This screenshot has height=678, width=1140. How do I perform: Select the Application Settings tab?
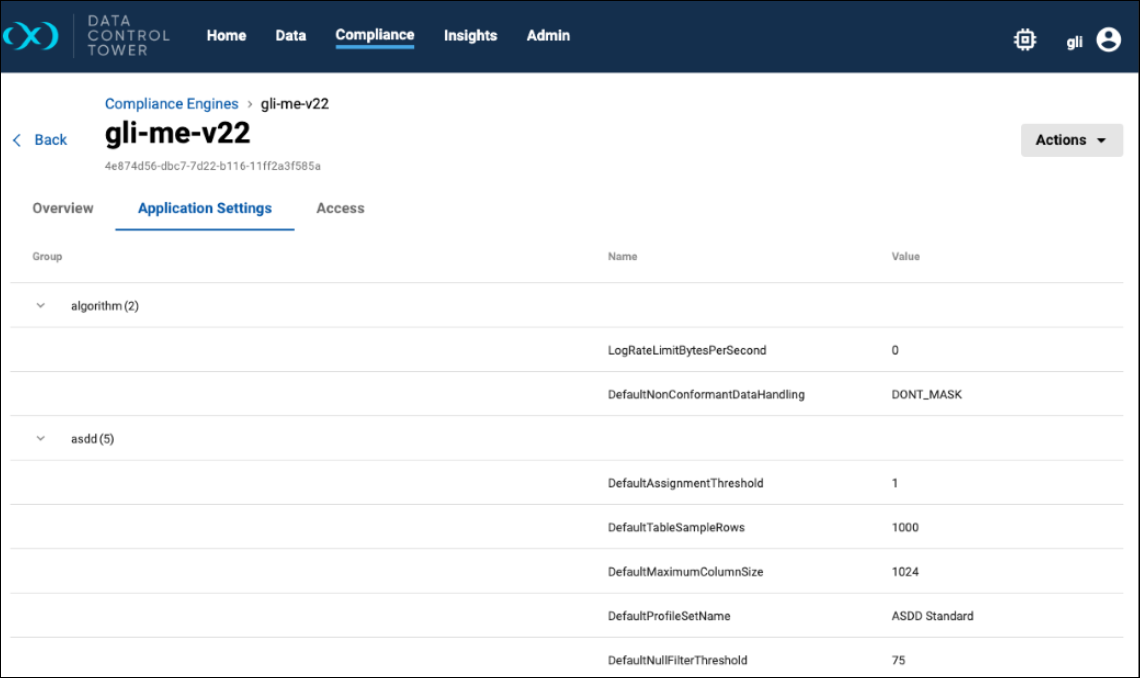tap(205, 208)
